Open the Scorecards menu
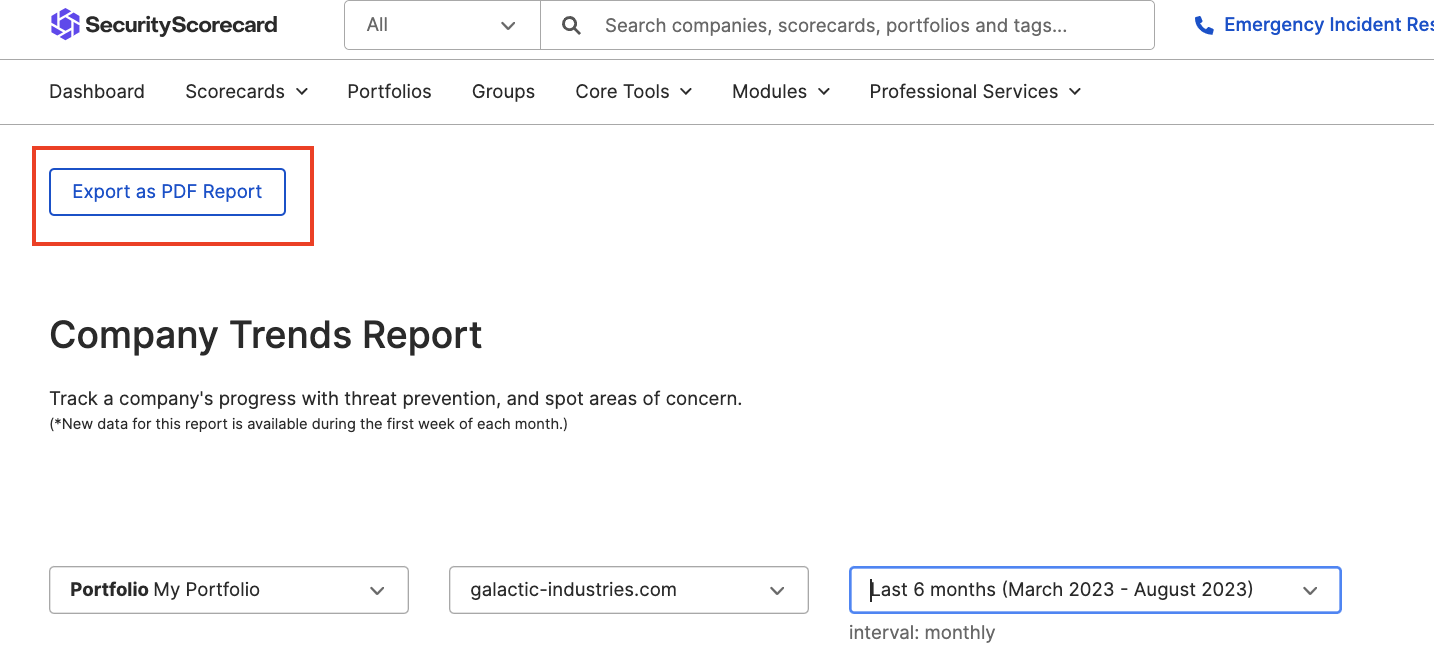The height and width of the screenshot is (670, 1434). pyautogui.click(x=246, y=91)
